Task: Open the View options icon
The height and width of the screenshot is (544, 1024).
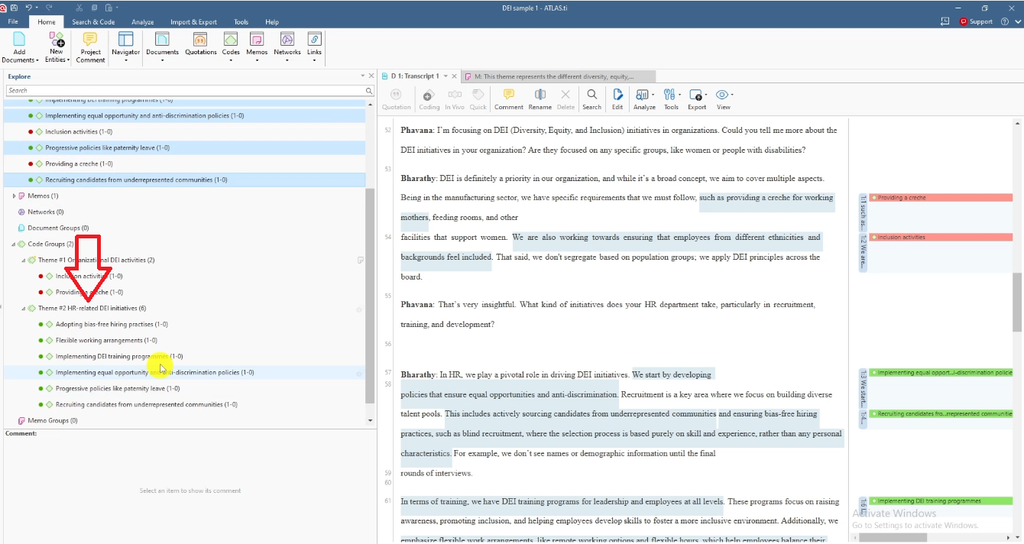Action: point(723,99)
